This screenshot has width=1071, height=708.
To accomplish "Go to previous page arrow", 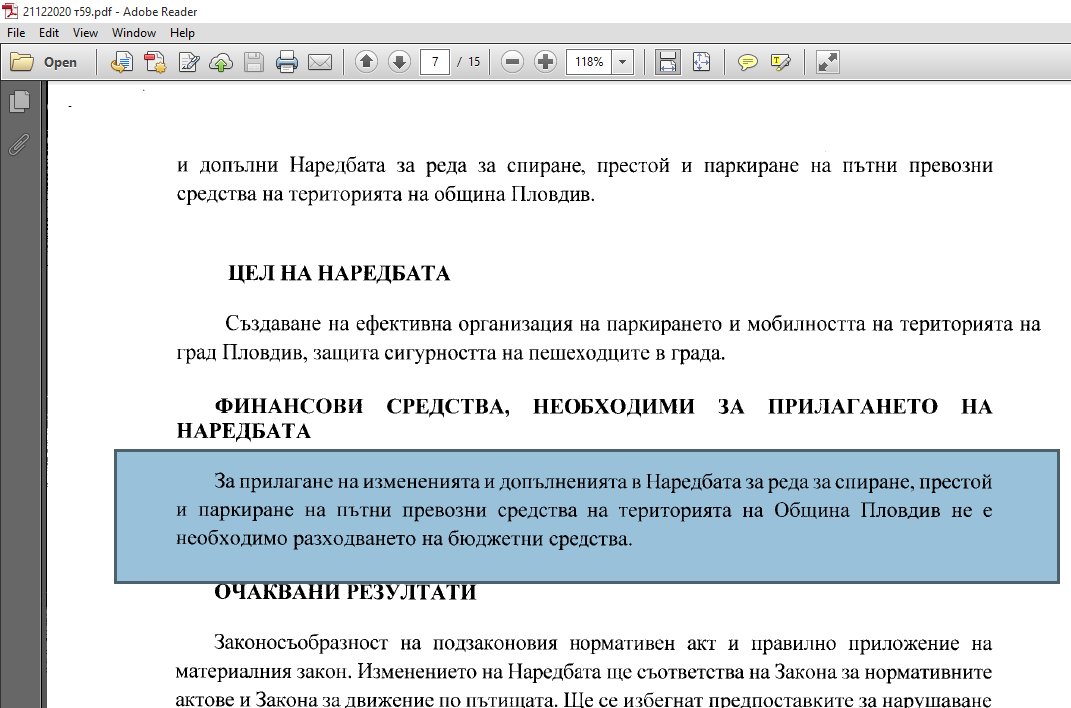I will (x=366, y=62).
